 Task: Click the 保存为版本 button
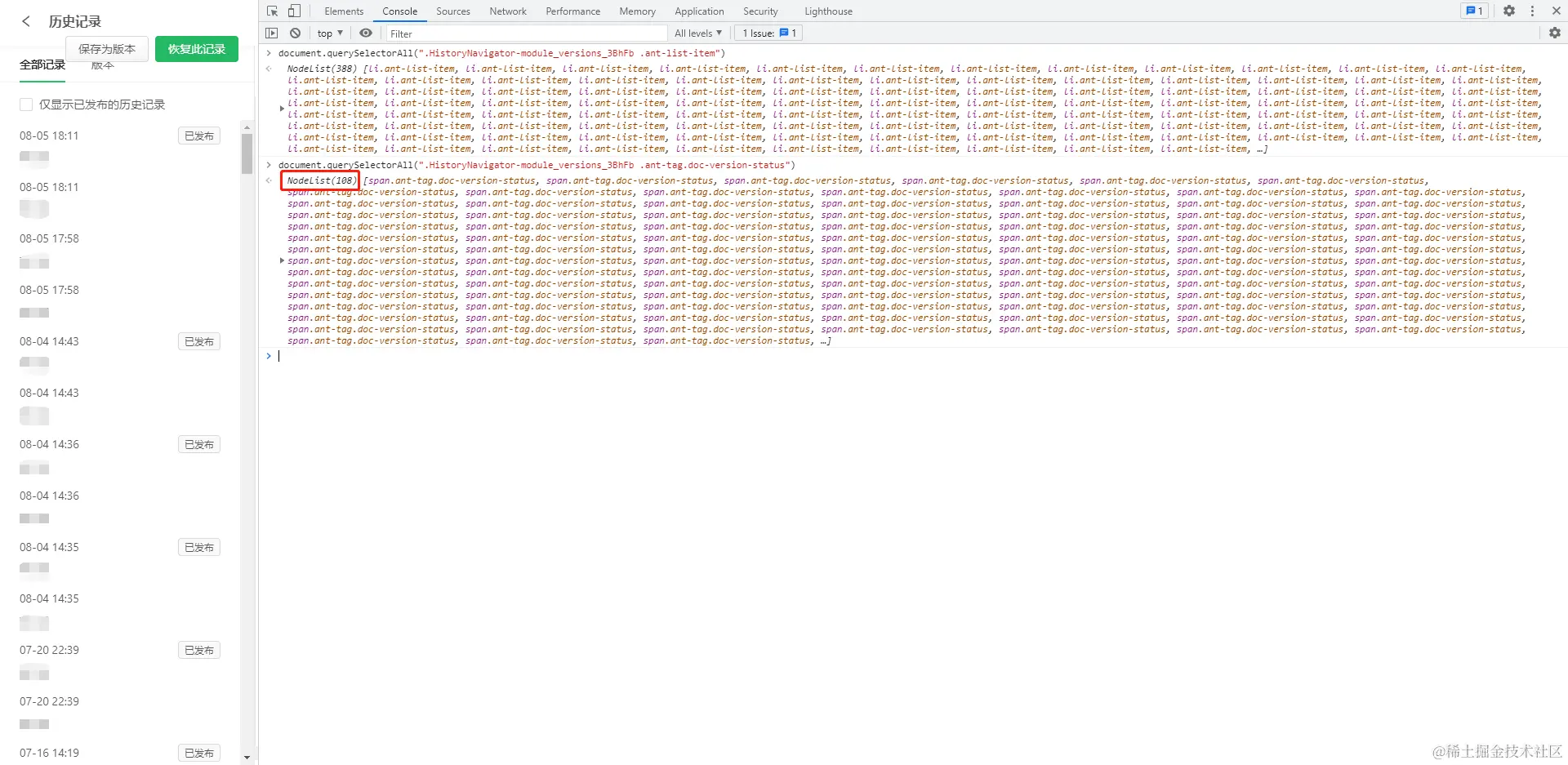click(107, 49)
